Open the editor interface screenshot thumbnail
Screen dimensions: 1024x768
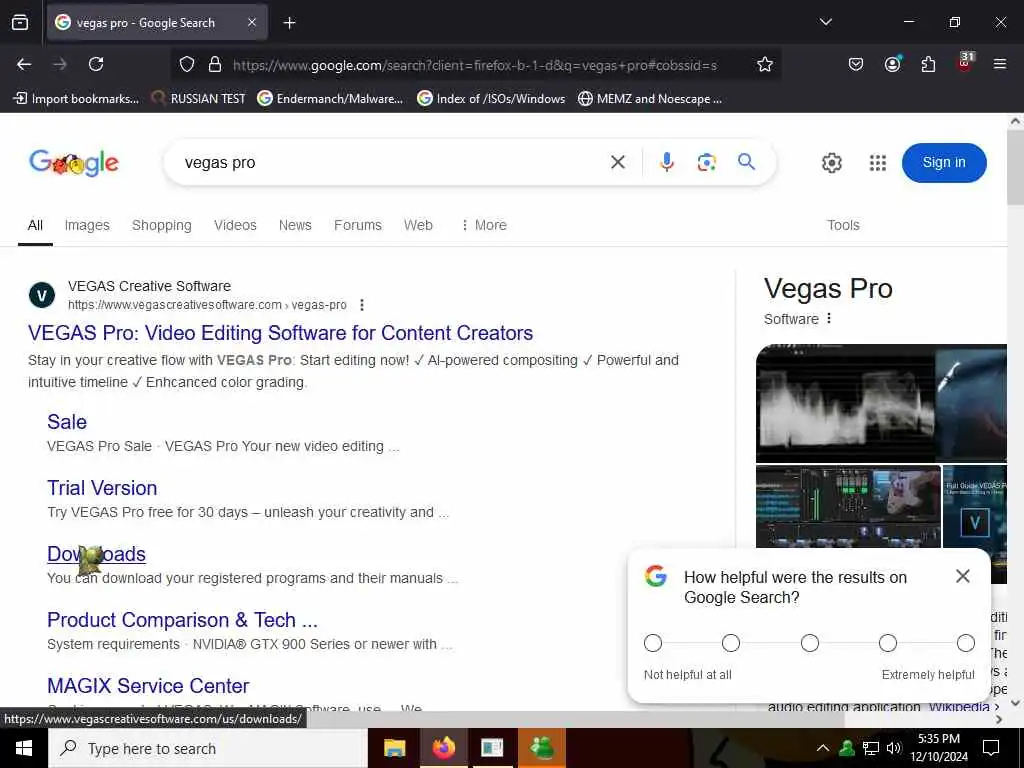[x=848, y=506]
